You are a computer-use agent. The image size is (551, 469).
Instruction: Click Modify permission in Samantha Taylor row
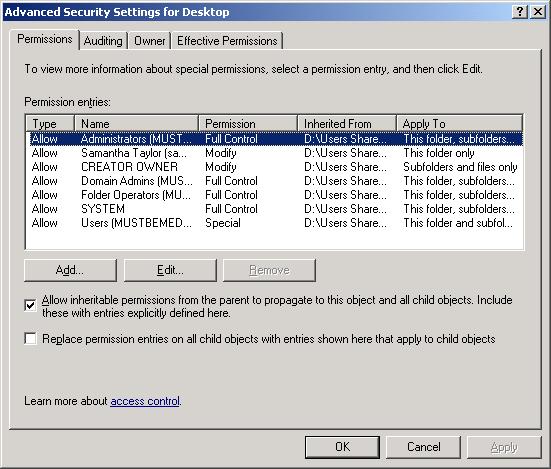click(221, 153)
